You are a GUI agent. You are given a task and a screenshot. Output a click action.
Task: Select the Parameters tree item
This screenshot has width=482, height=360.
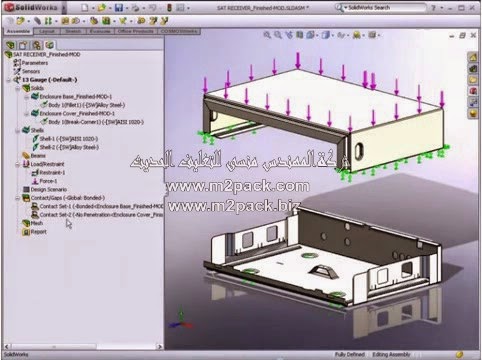coord(31,63)
